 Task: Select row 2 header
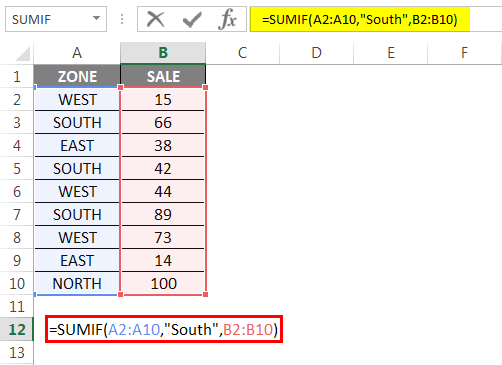point(17,100)
